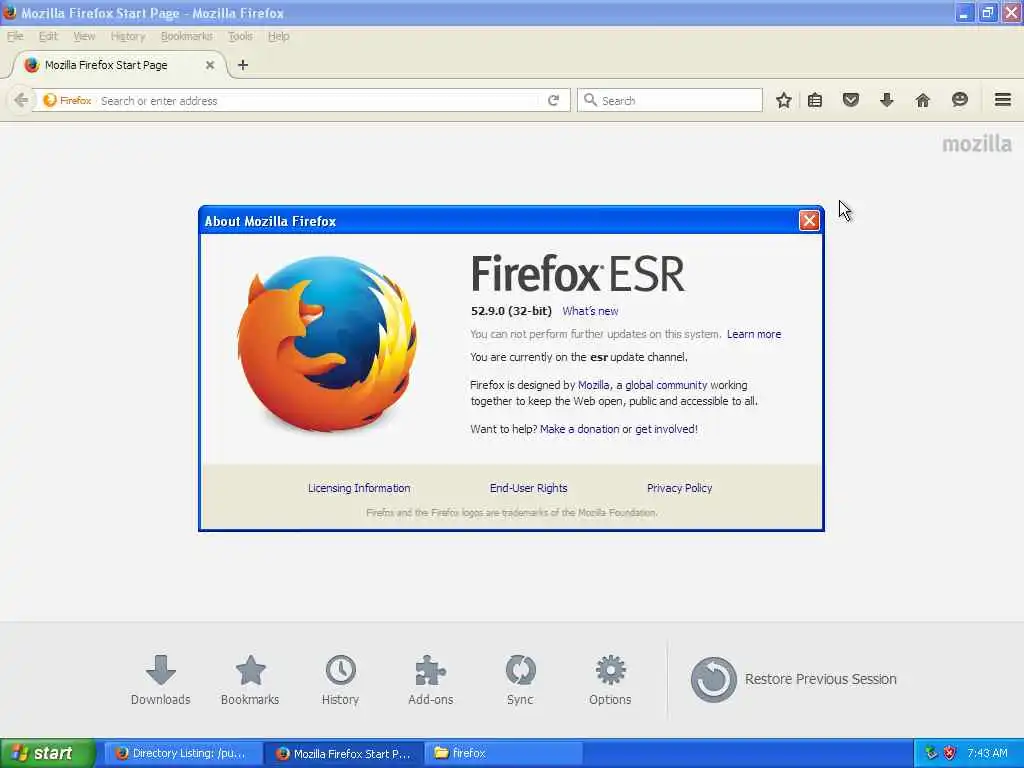Click the Make a donation link
Image resolution: width=1024 pixels, height=768 pixels.
[579, 429]
